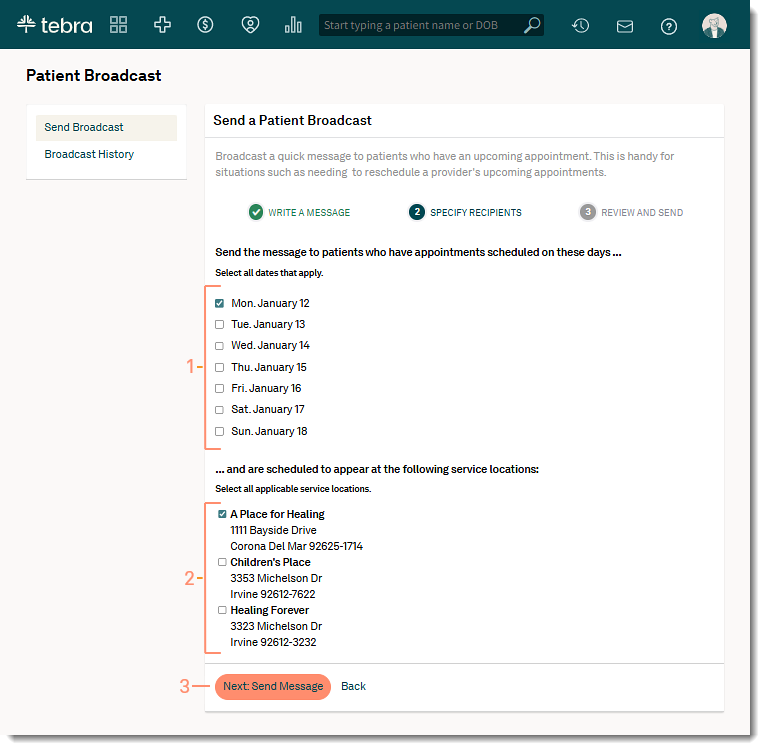Open the Engage heart icon
765x750 pixels.
(x=250, y=25)
